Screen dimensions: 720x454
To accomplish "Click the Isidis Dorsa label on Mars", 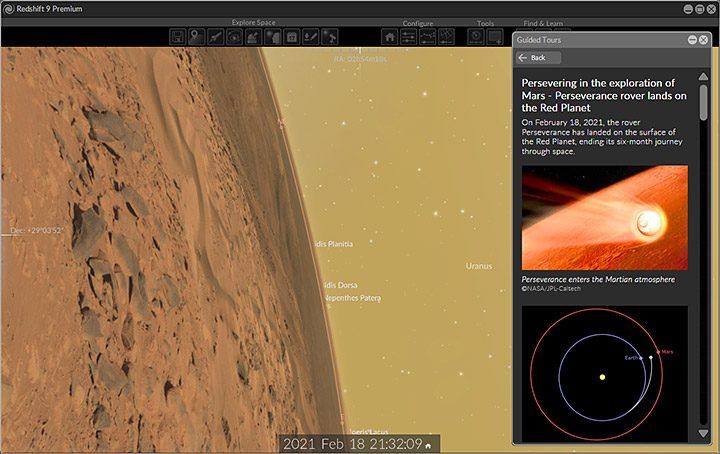I will click(x=340, y=285).
